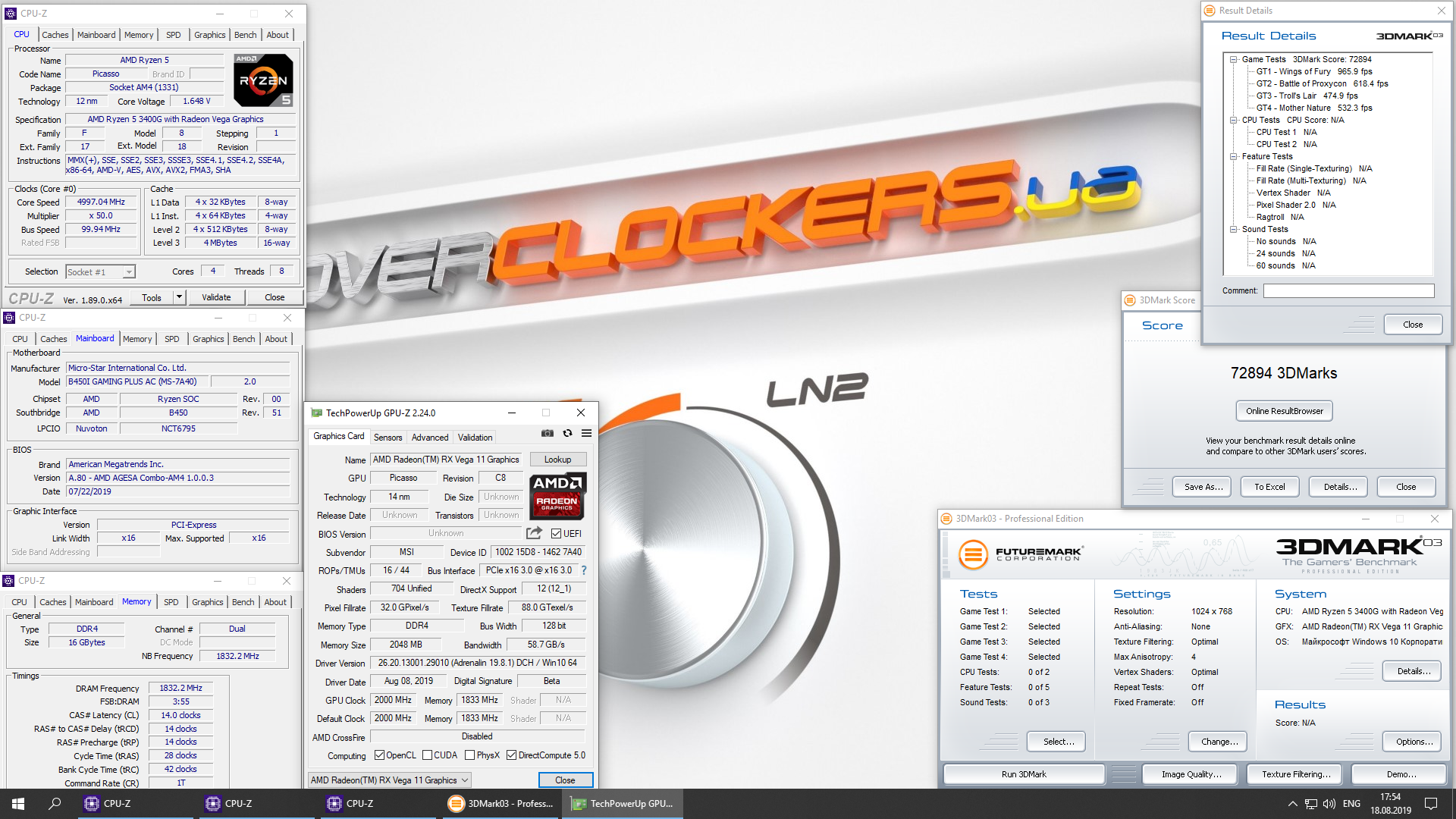Click Close button in GPU-Z window
The width and height of the screenshot is (1456, 819).
(x=566, y=780)
